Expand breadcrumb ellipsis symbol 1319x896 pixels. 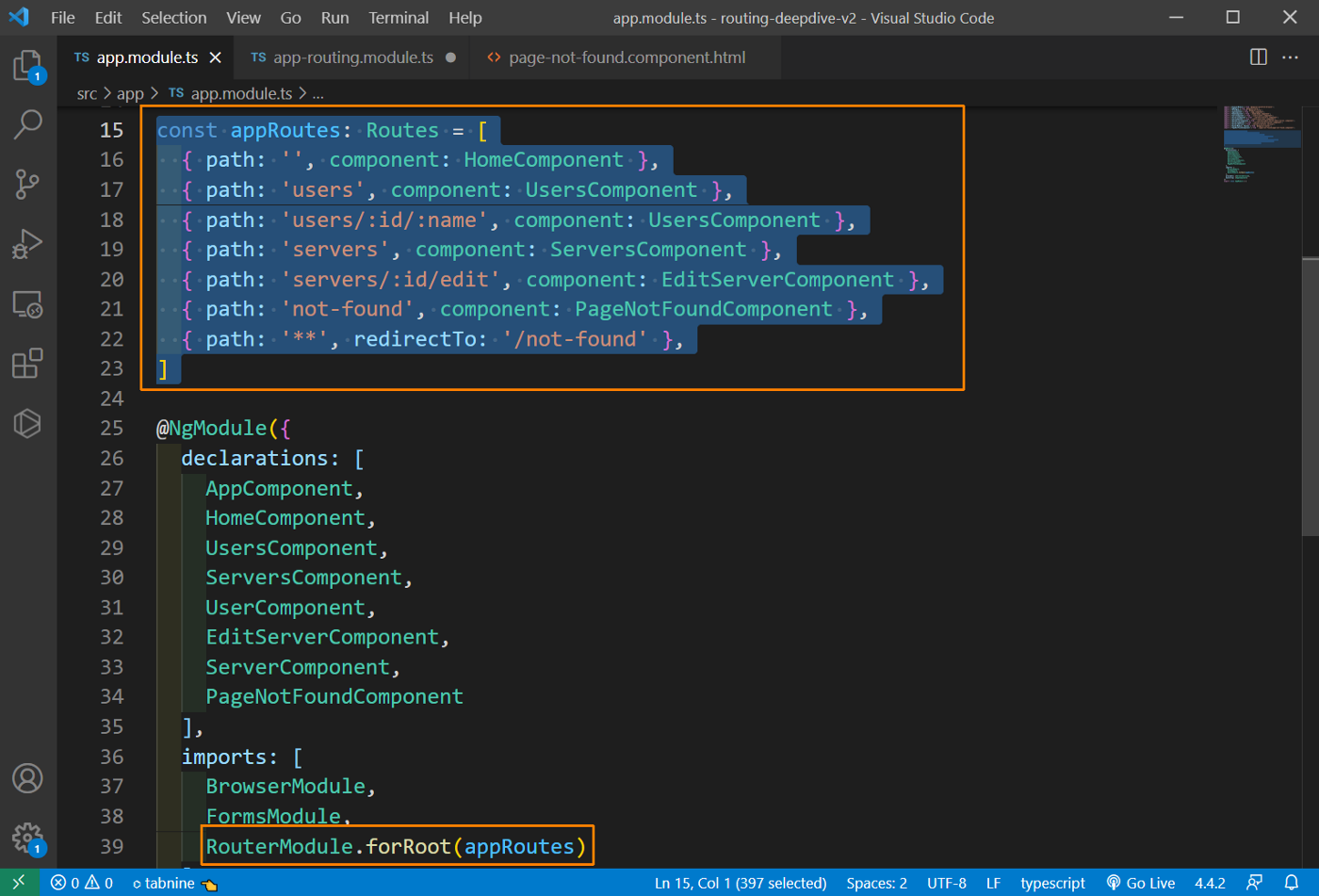click(x=318, y=93)
